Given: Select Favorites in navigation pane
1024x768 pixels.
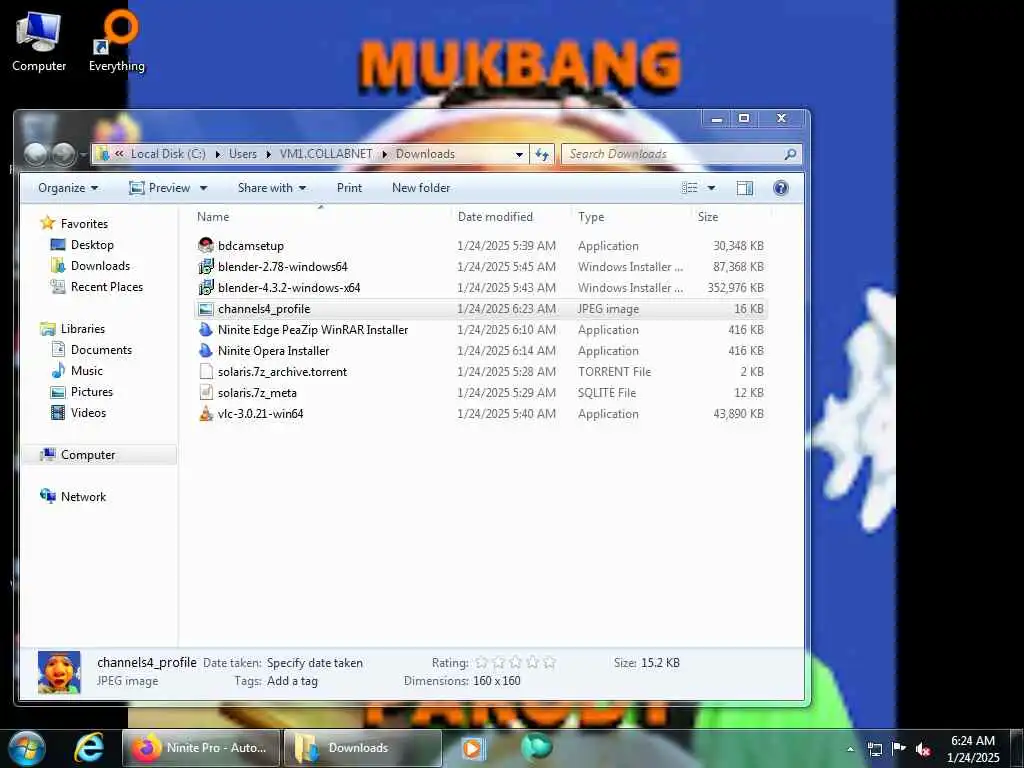Looking at the screenshot, I should tap(84, 224).
